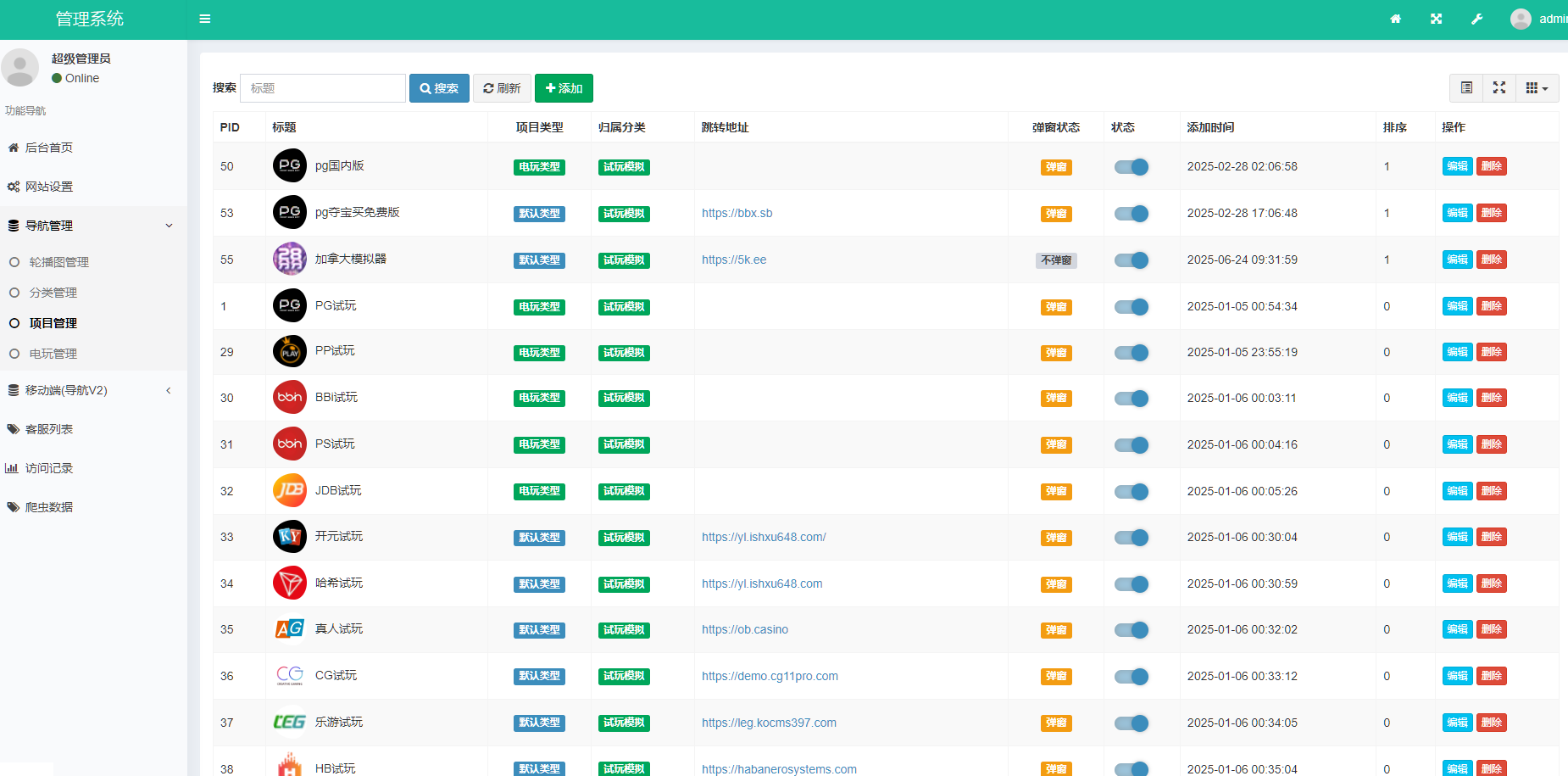This screenshot has height=776, width=1568.
Task: Open the https://ob.casino link
Action: click(x=744, y=629)
